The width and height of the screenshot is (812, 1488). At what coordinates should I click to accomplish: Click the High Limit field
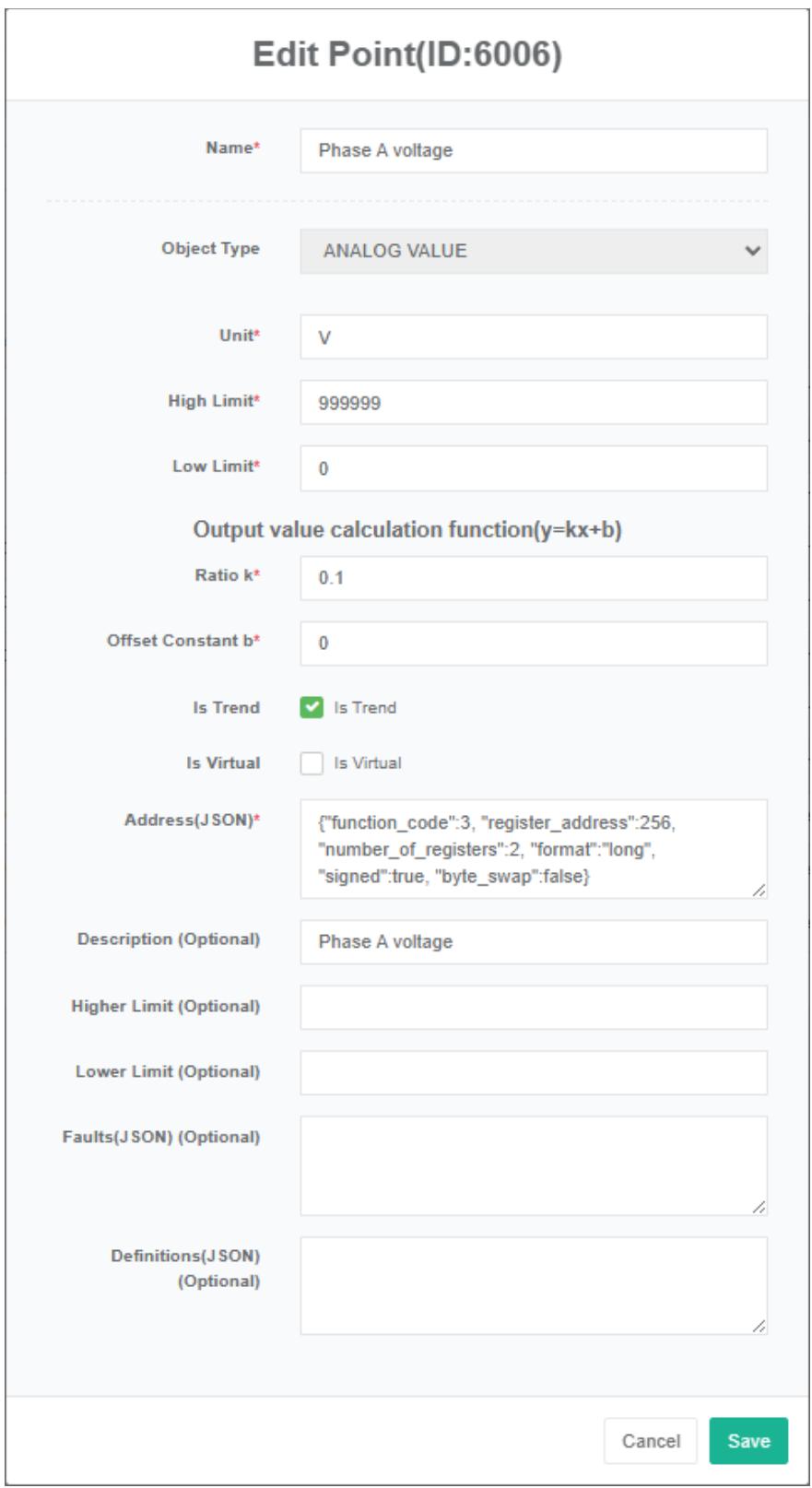point(533,403)
